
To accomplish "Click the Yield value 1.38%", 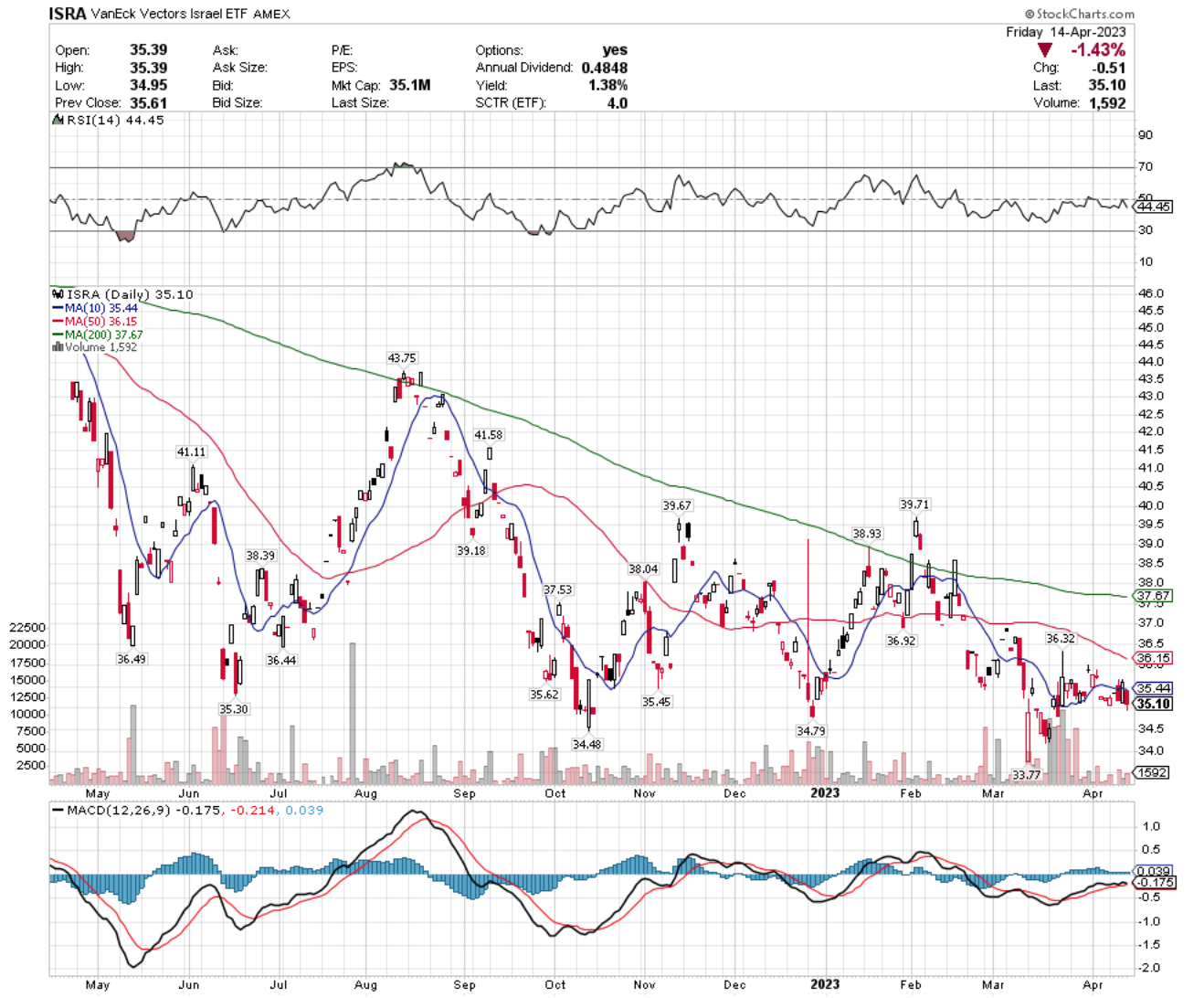I will pyautogui.click(x=608, y=85).
